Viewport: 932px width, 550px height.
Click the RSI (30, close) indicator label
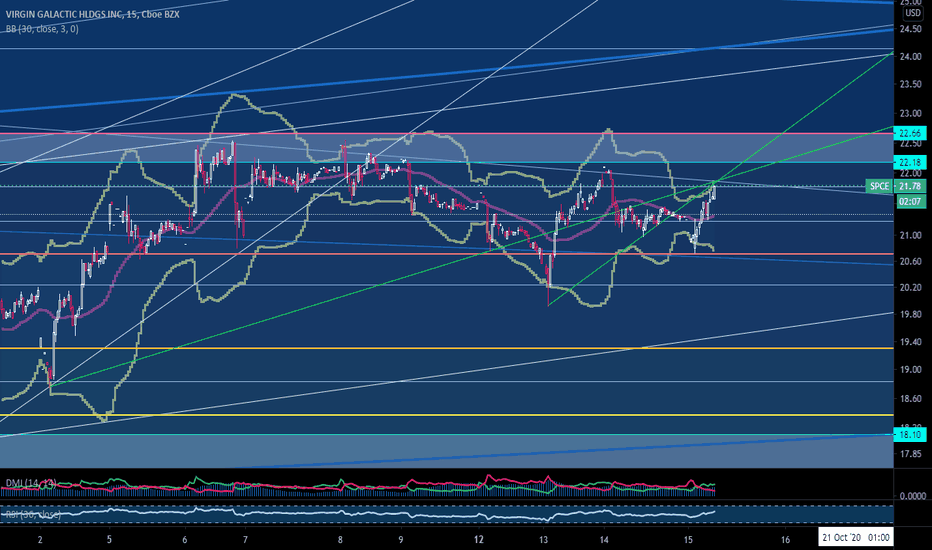pos(33,514)
